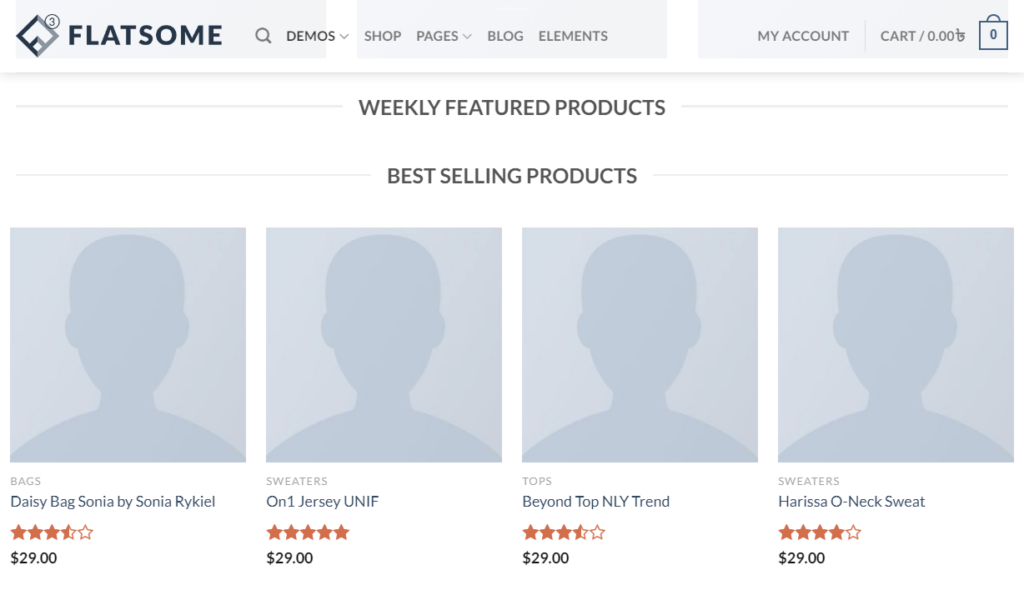
Task: Open the site search icon
Action: click(262, 34)
